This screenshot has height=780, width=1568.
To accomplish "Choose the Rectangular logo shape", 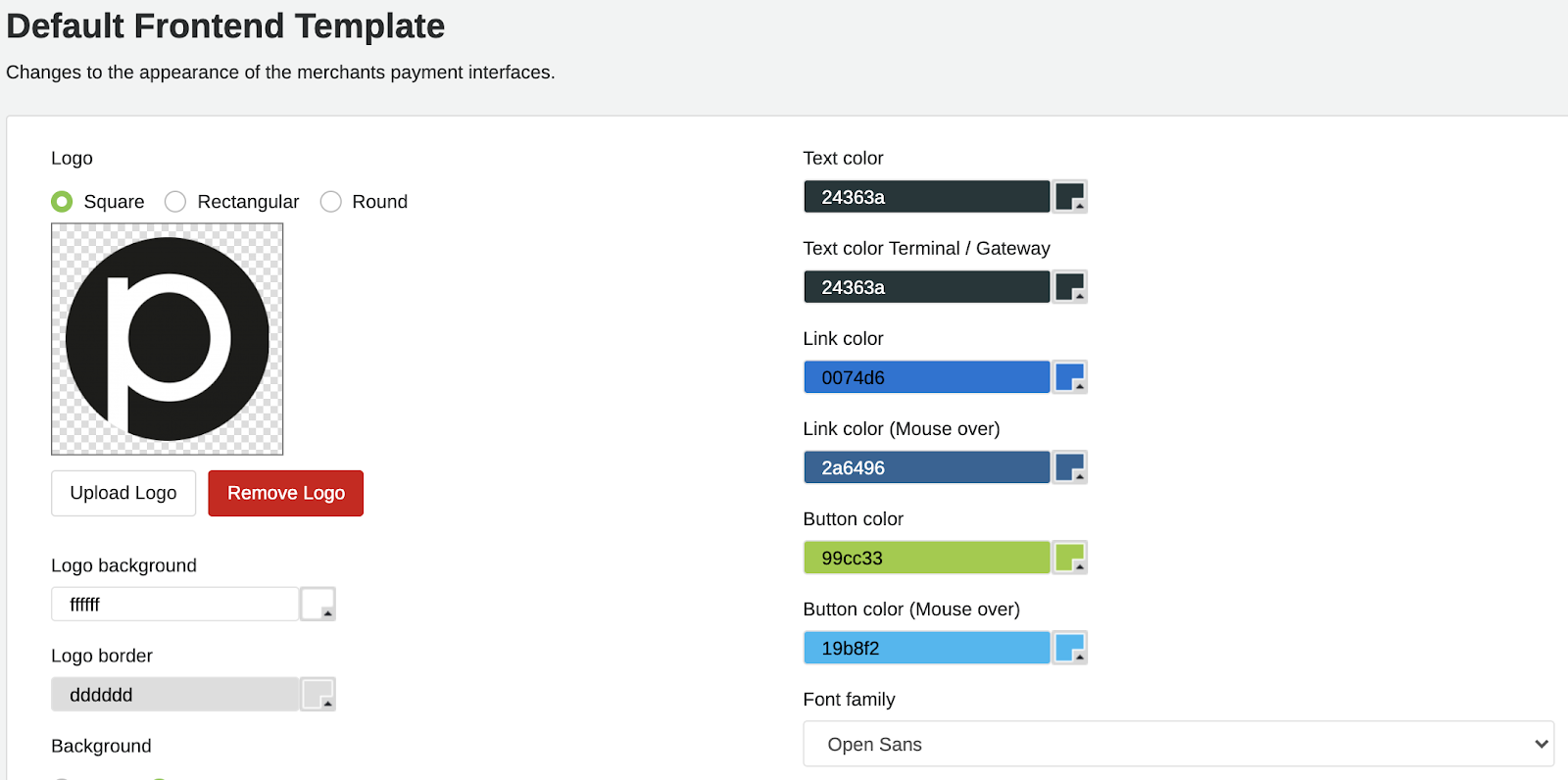I will 175,202.
